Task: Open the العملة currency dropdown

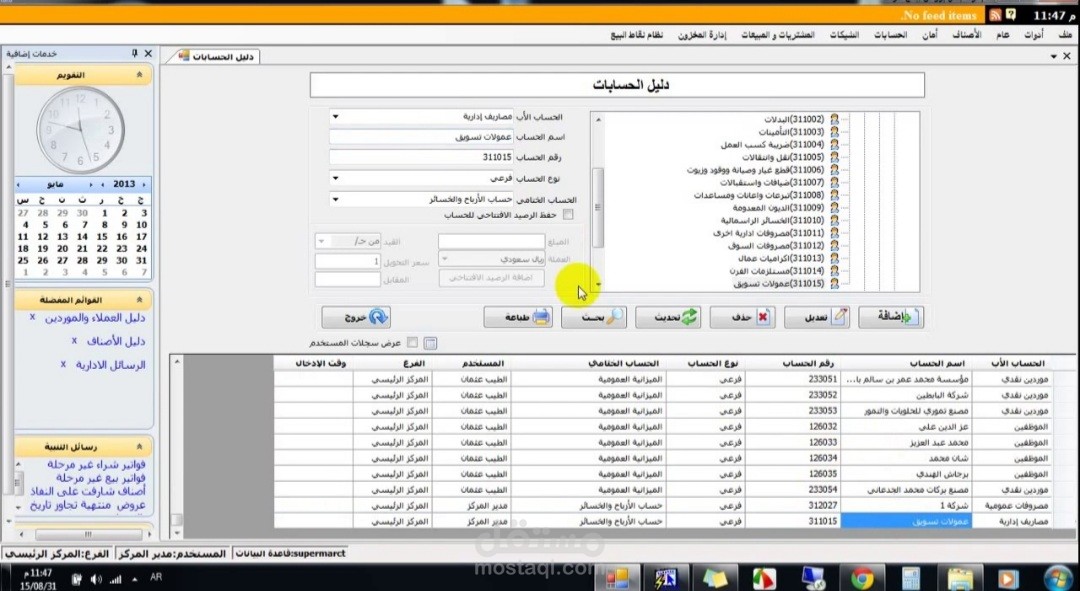Action: [x=445, y=259]
